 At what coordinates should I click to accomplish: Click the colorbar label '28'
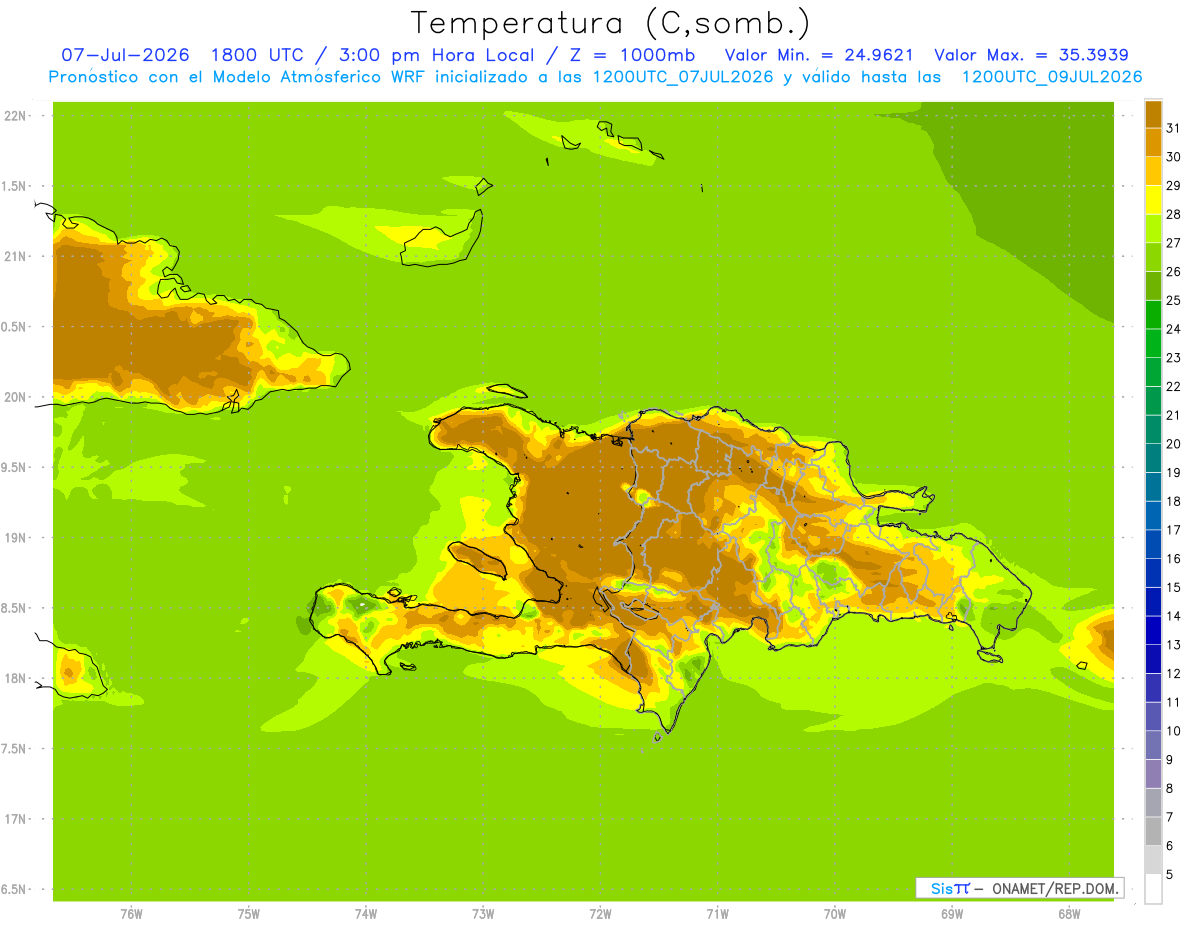click(1174, 214)
